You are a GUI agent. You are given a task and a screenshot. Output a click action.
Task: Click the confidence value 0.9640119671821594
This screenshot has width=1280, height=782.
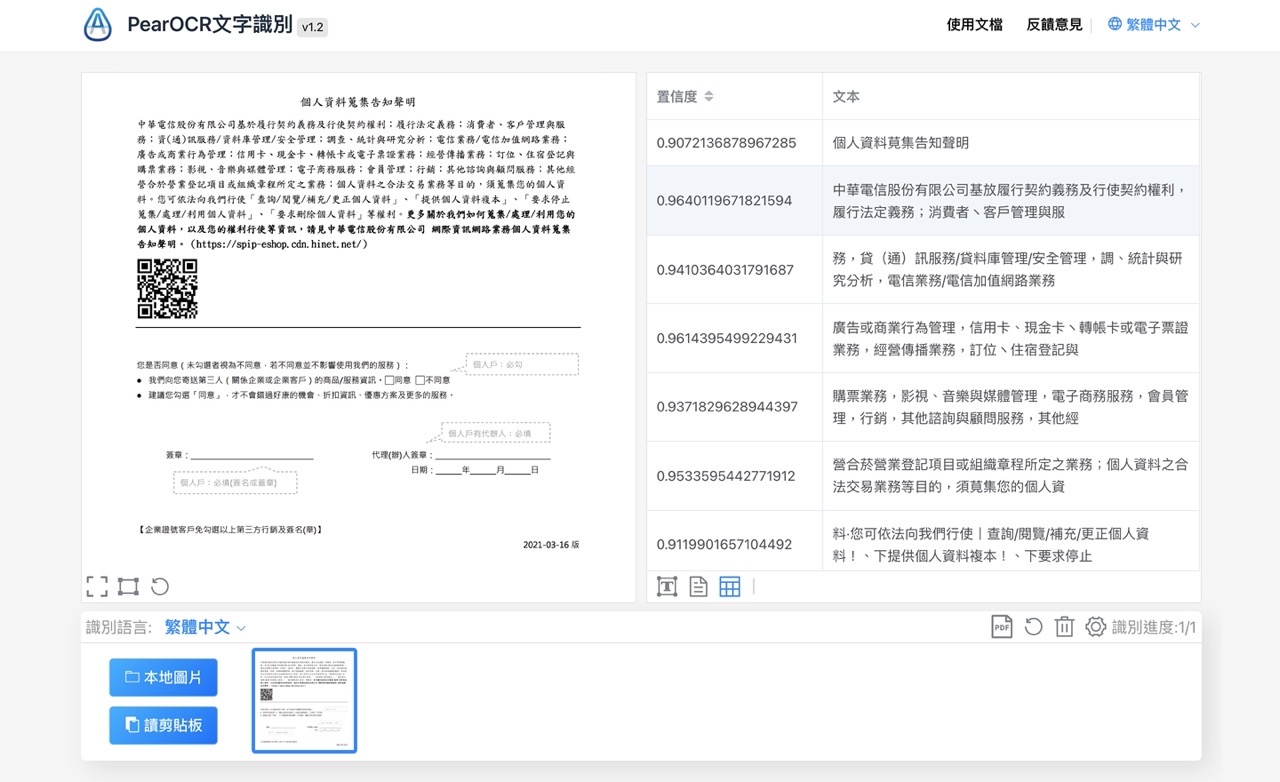tap(724, 201)
